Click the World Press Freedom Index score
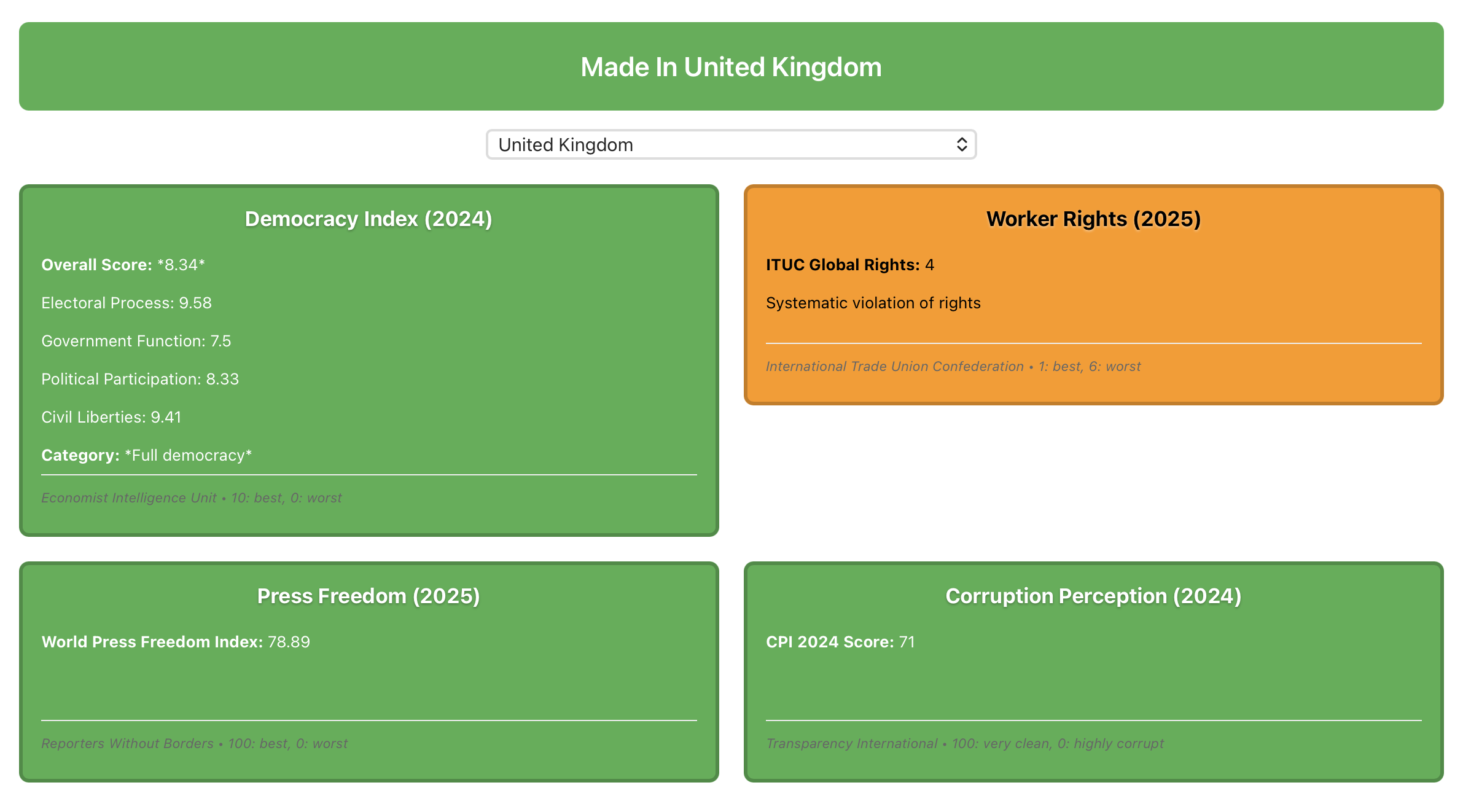The width and height of the screenshot is (1463, 812). (x=176, y=642)
